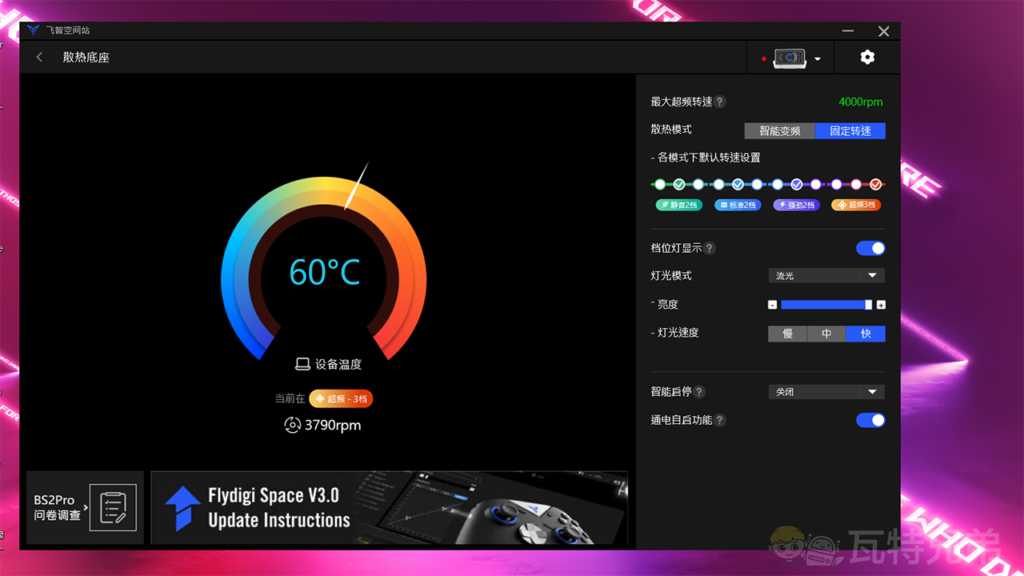Click the 超频 - 3档 current mode badge

pos(341,398)
